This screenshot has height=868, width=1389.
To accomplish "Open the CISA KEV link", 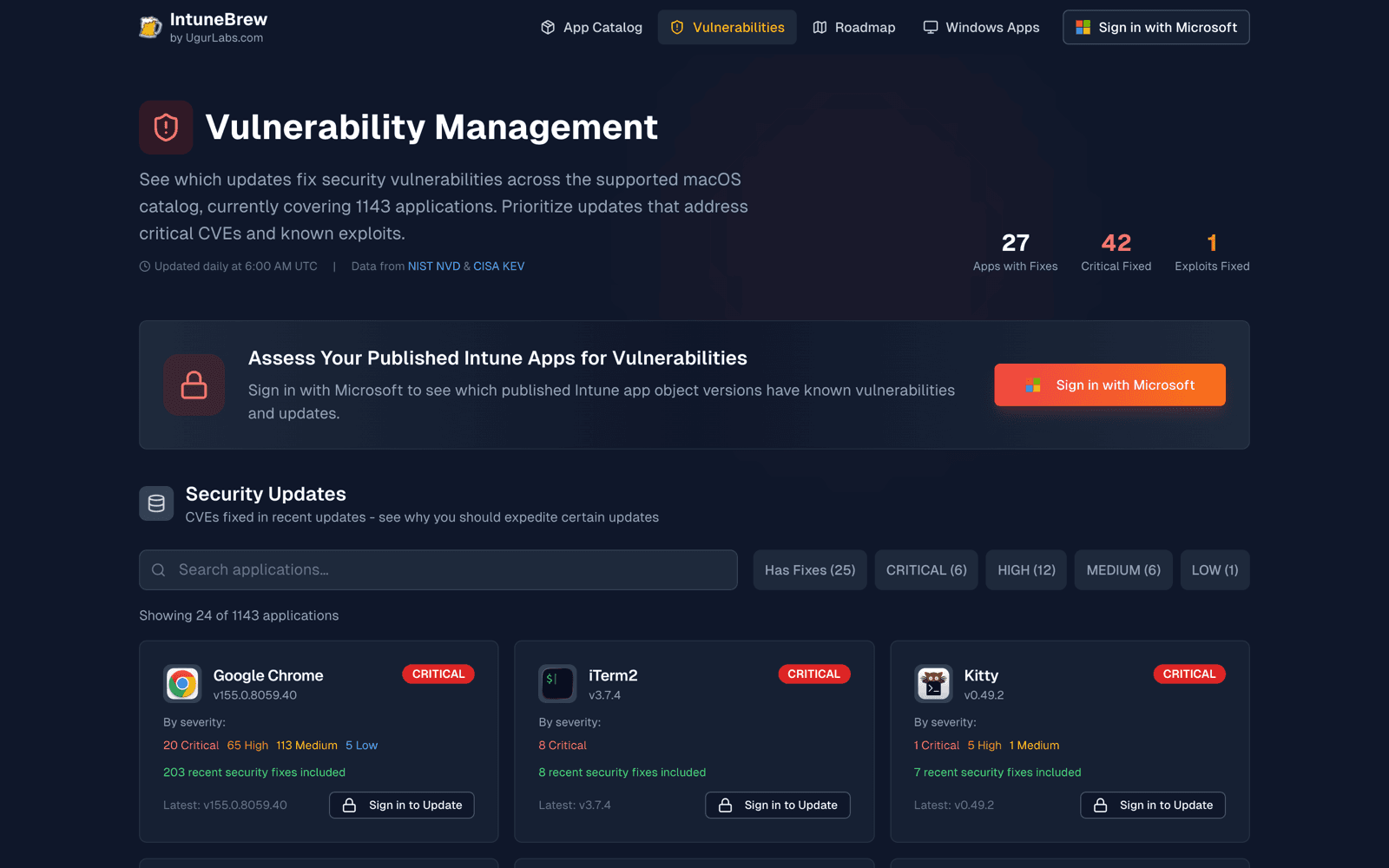I will pos(498,266).
